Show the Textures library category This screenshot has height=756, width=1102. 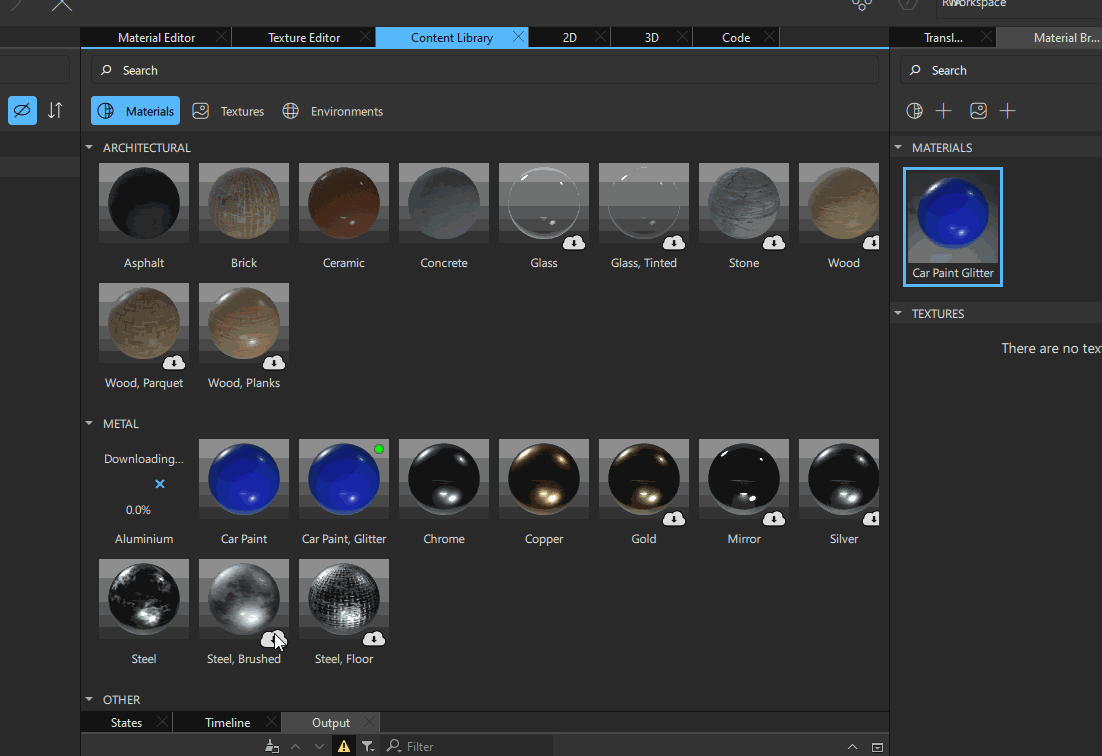tap(229, 111)
